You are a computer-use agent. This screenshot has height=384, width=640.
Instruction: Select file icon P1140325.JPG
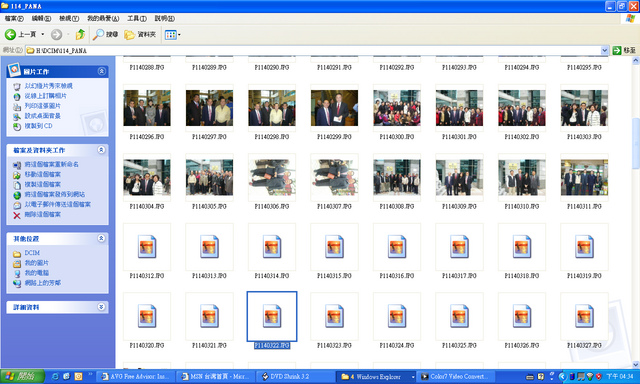click(459, 316)
